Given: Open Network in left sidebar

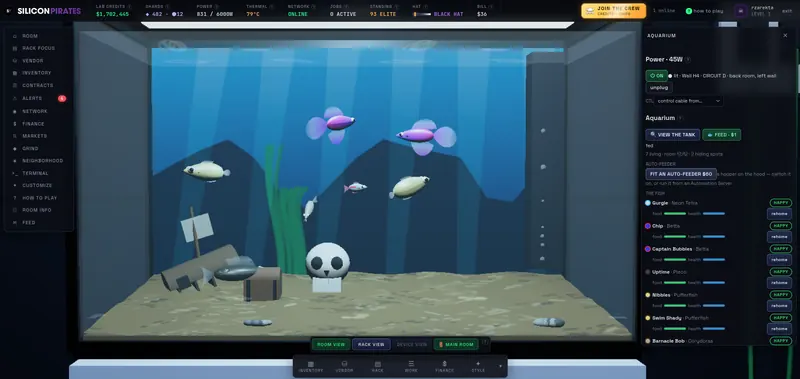Looking at the screenshot, I should tap(38, 111).
